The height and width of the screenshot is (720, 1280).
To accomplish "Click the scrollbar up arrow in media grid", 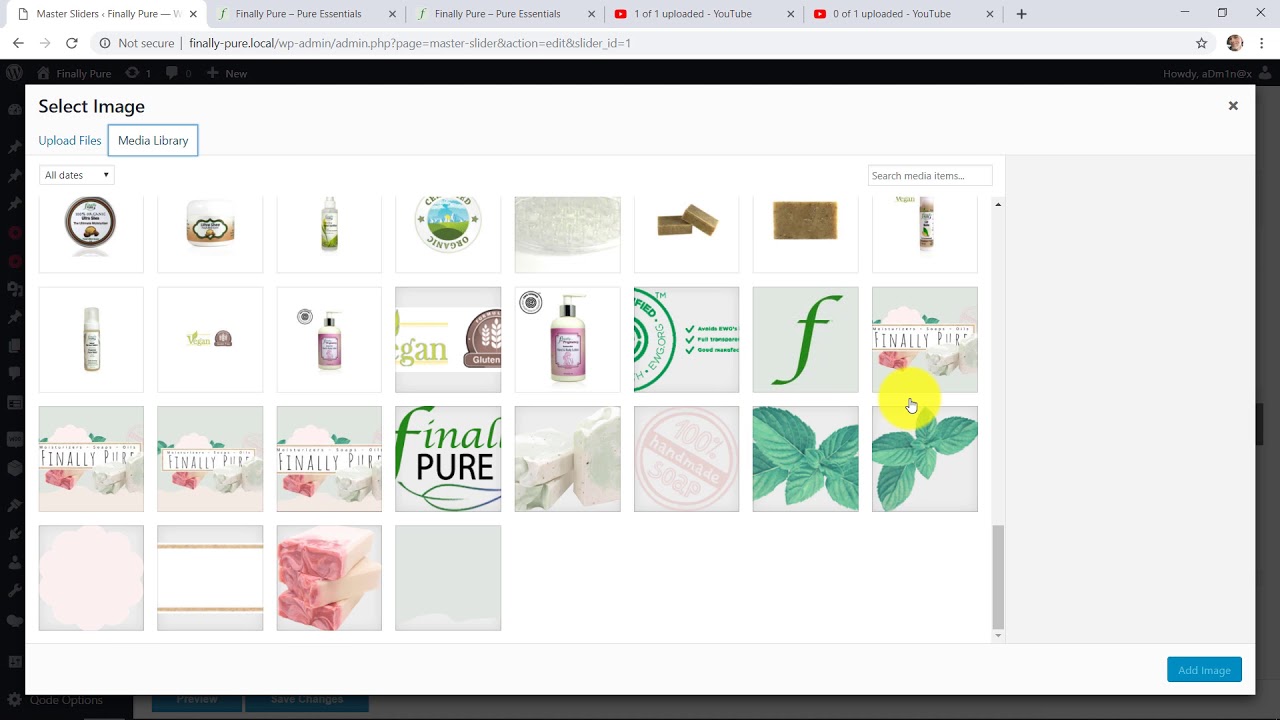I will (997, 204).
